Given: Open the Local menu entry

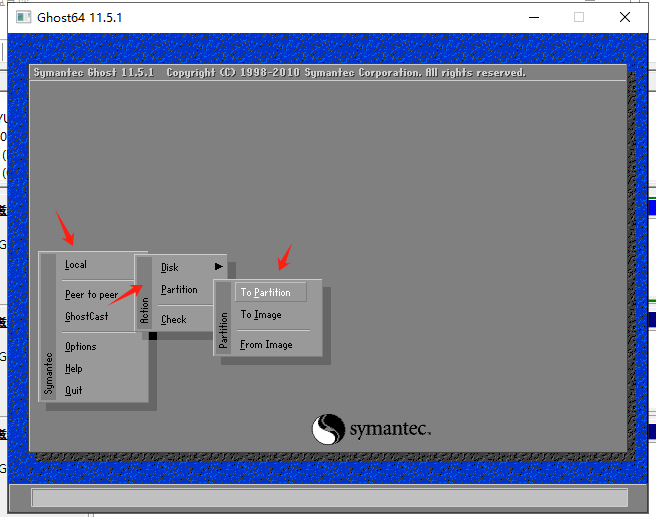Looking at the screenshot, I should (76, 265).
